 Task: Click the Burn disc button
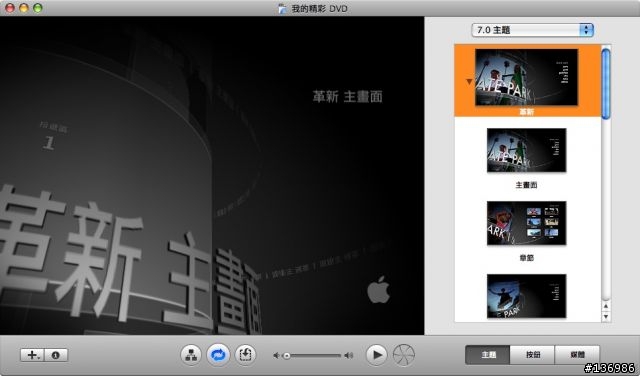pyautogui.click(x=404, y=355)
